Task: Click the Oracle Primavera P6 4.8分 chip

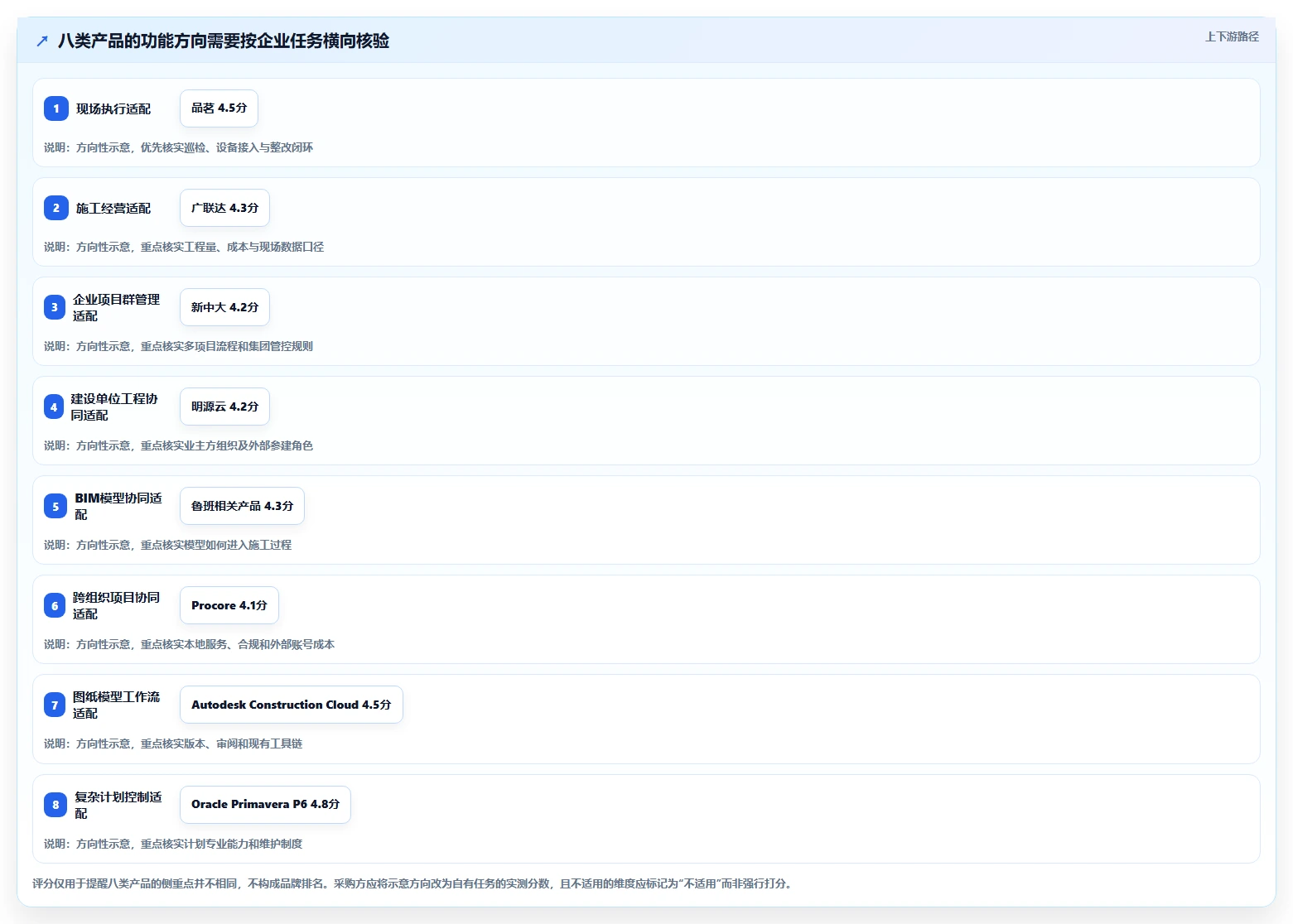Action: pos(265,805)
